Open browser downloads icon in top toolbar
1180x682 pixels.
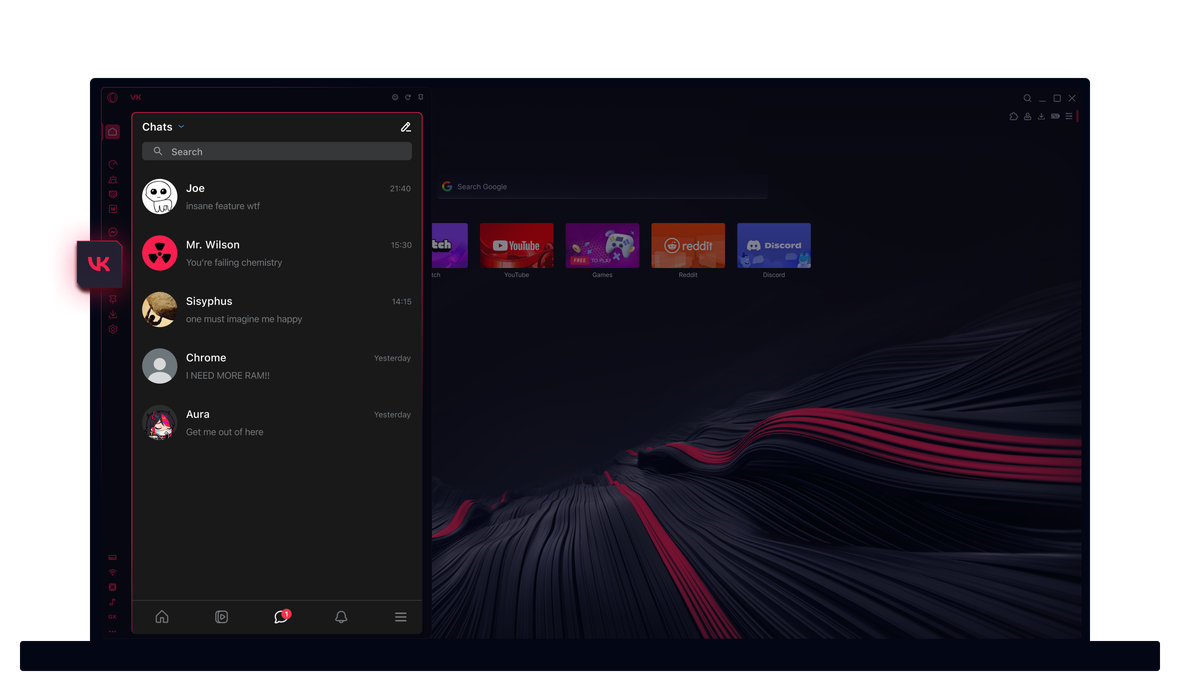click(1041, 117)
